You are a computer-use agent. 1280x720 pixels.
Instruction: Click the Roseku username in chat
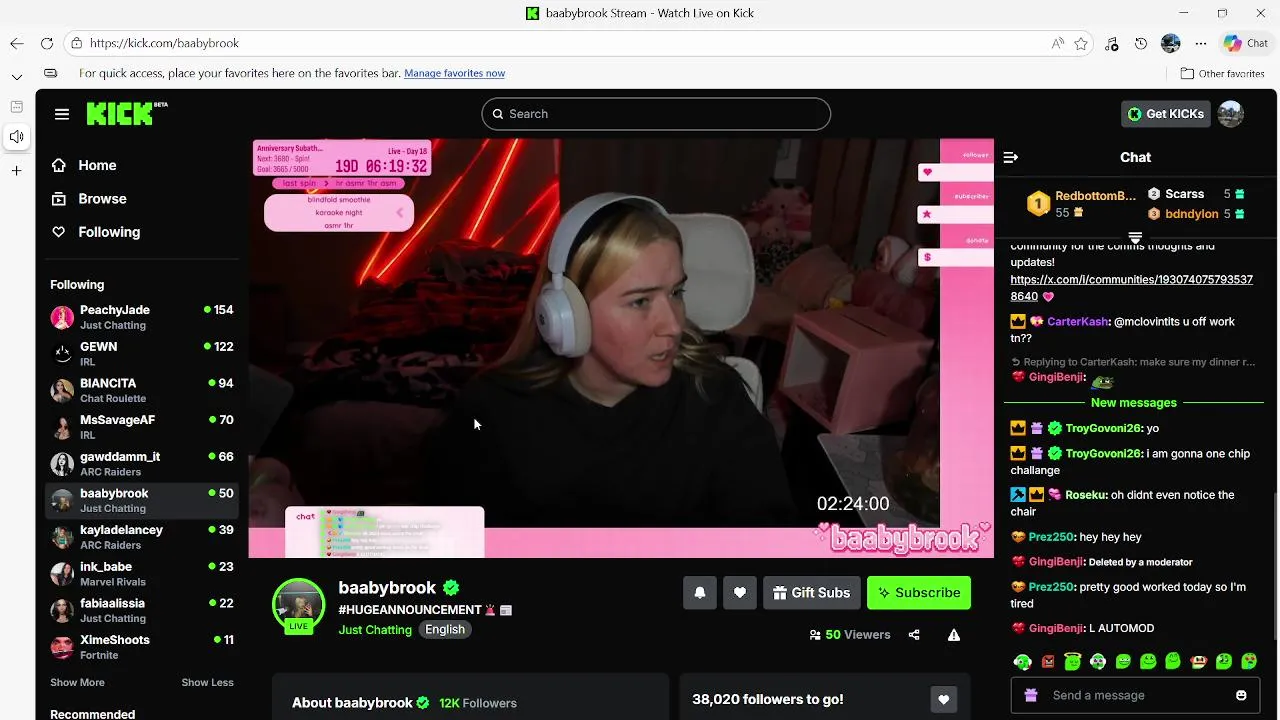pyautogui.click(x=1086, y=495)
